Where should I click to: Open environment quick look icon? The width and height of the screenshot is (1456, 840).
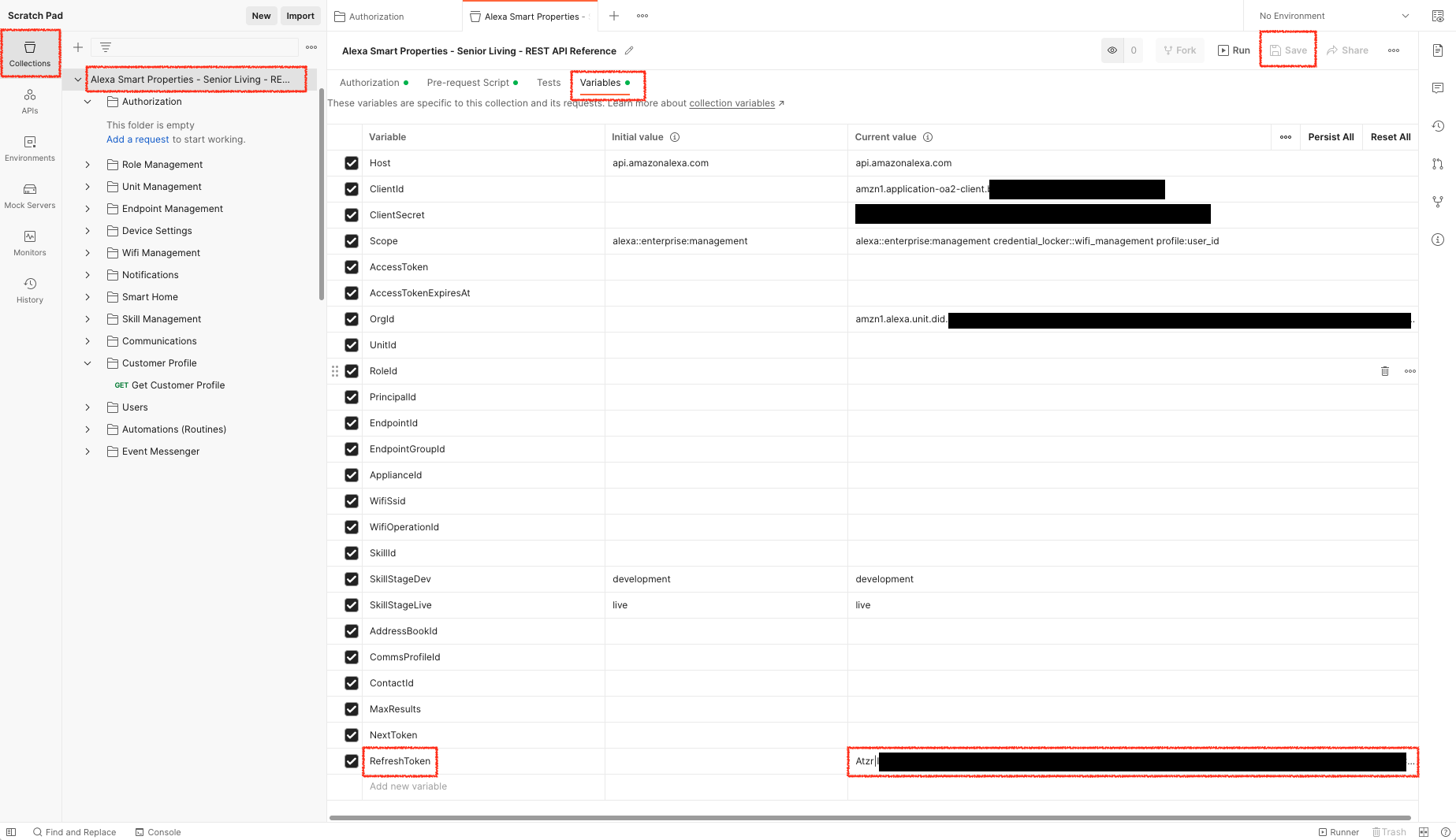(1438, 16)
